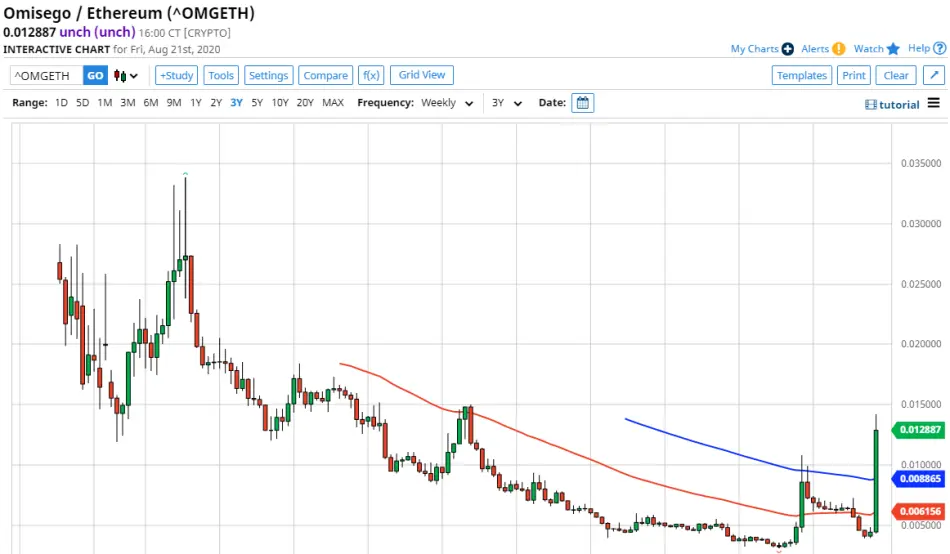Open the candlestick chart type selector icon
The width and height of the screenshot is (950, 554).
pos(125,76)
